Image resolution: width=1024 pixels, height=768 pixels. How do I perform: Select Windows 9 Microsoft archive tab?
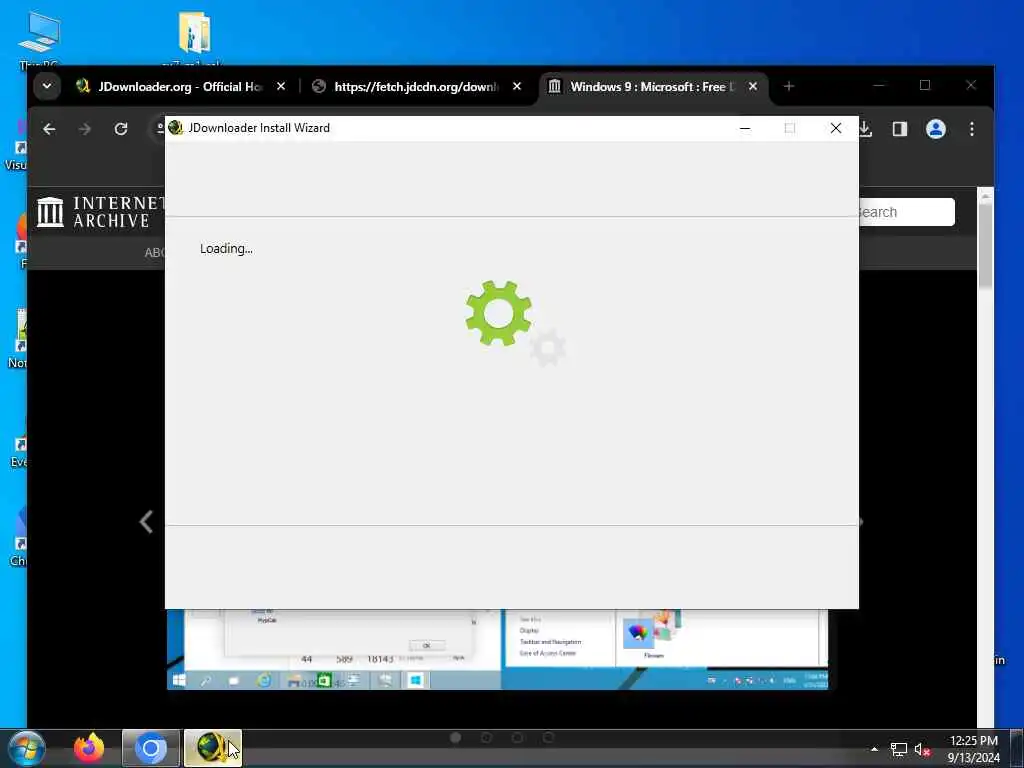653,87
